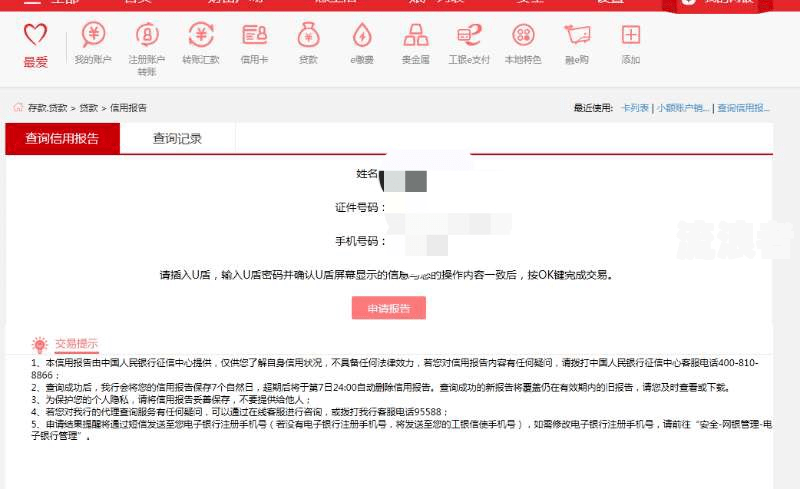Click the 交易提示 heading text
800x489 pixels.
click(76, 344)
